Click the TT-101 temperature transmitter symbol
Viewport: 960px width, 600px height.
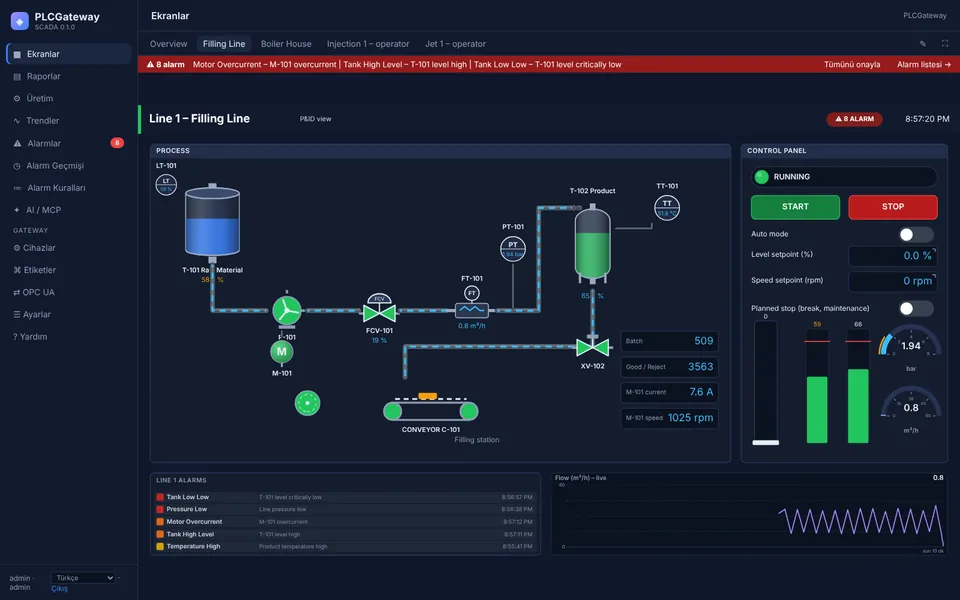[667, 208]
